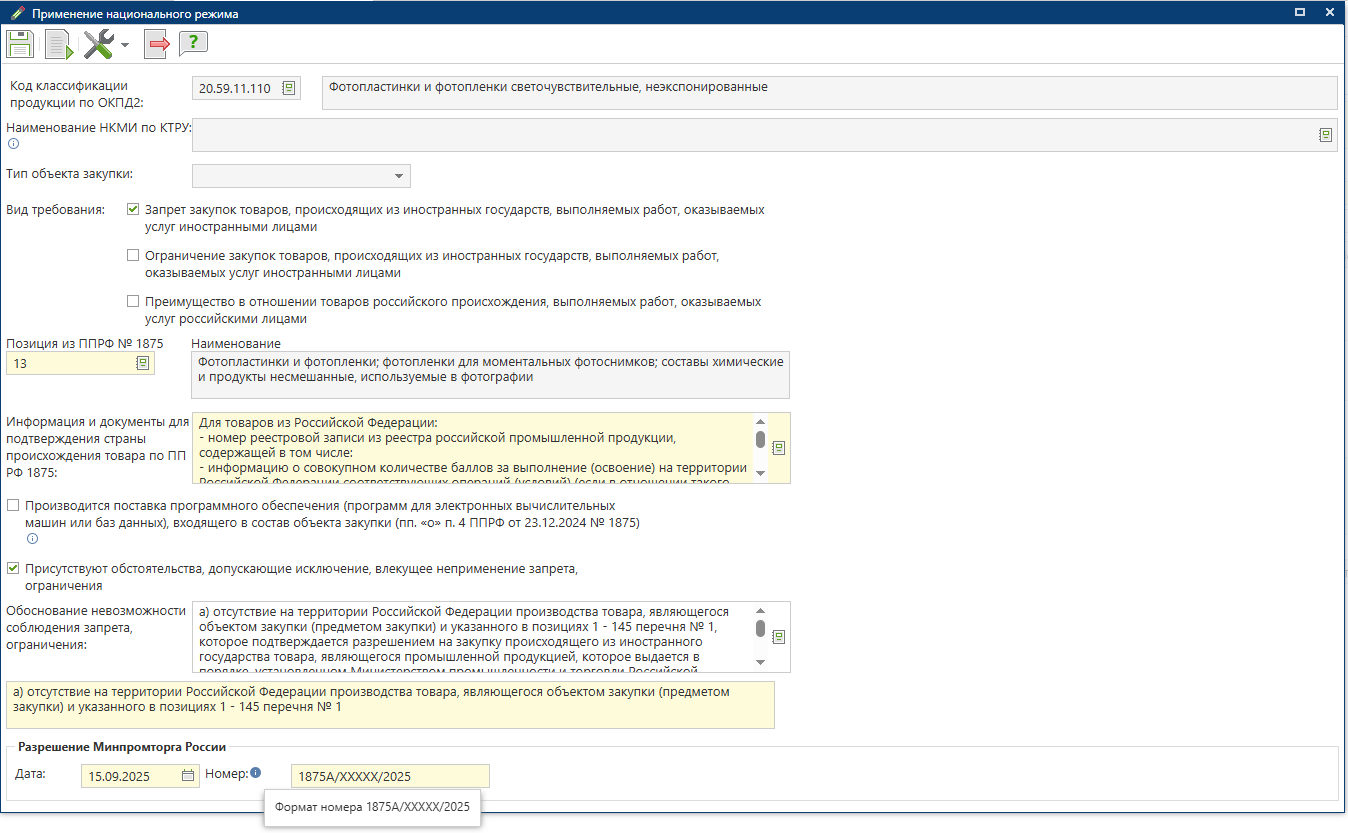Click the Номер input field with 1875А/XXXXX/2025
Screen dimensions: 1348x833
point(389,776)
